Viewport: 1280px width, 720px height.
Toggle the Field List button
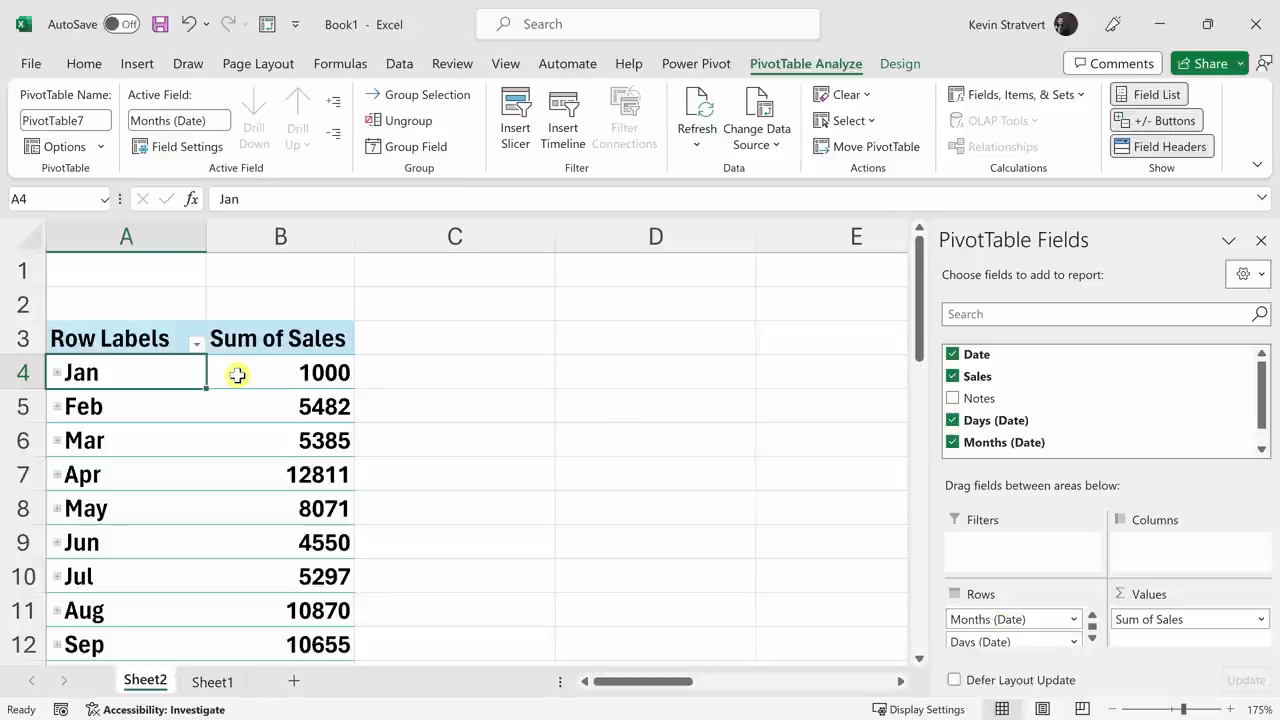[1148, 94]
